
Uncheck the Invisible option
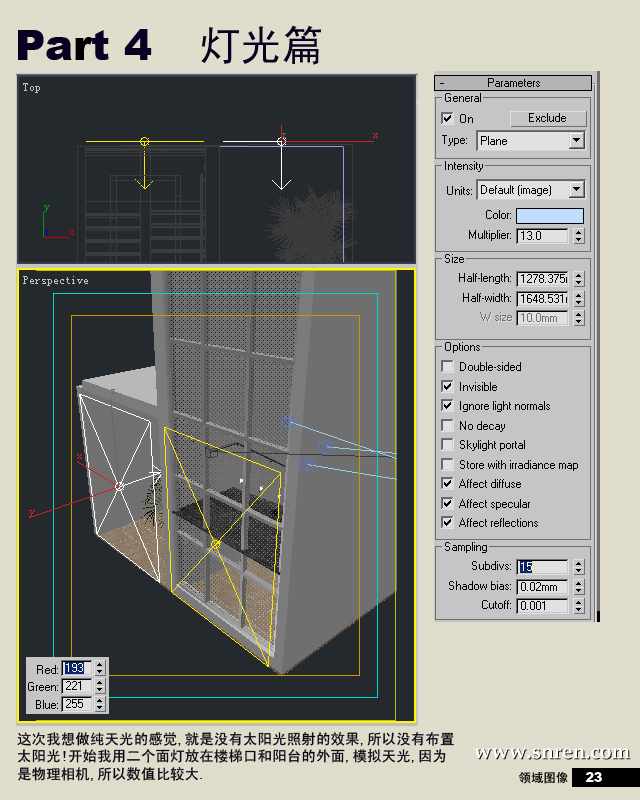click(x=448, y=387)
